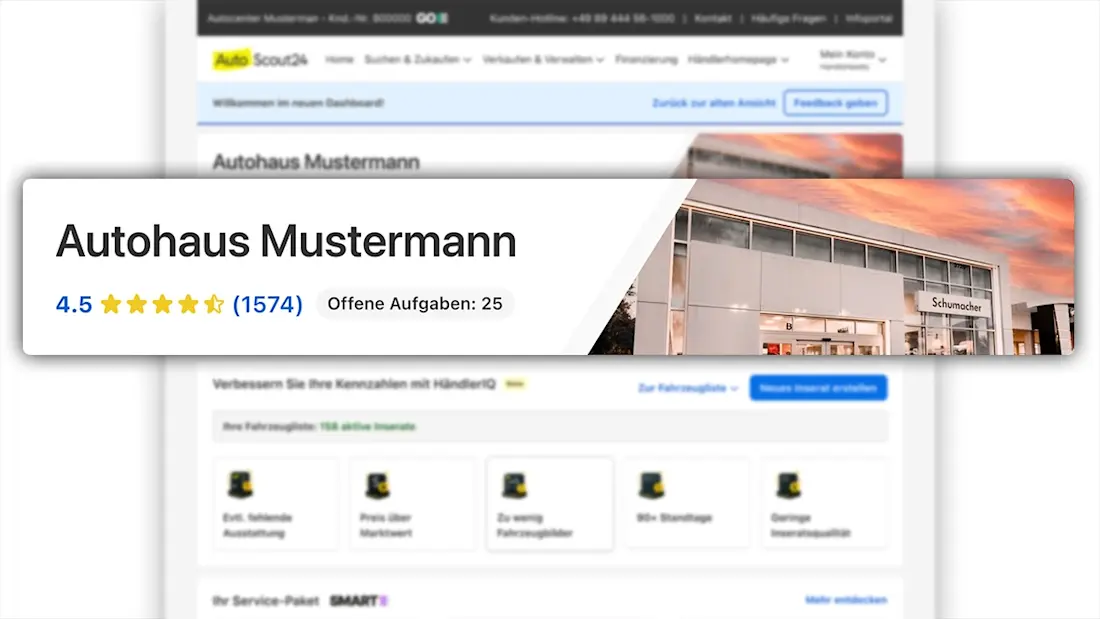This screenshot has height=619, width=1100.
Task: Click the SMART service package logo
Action: click(358, 600)
